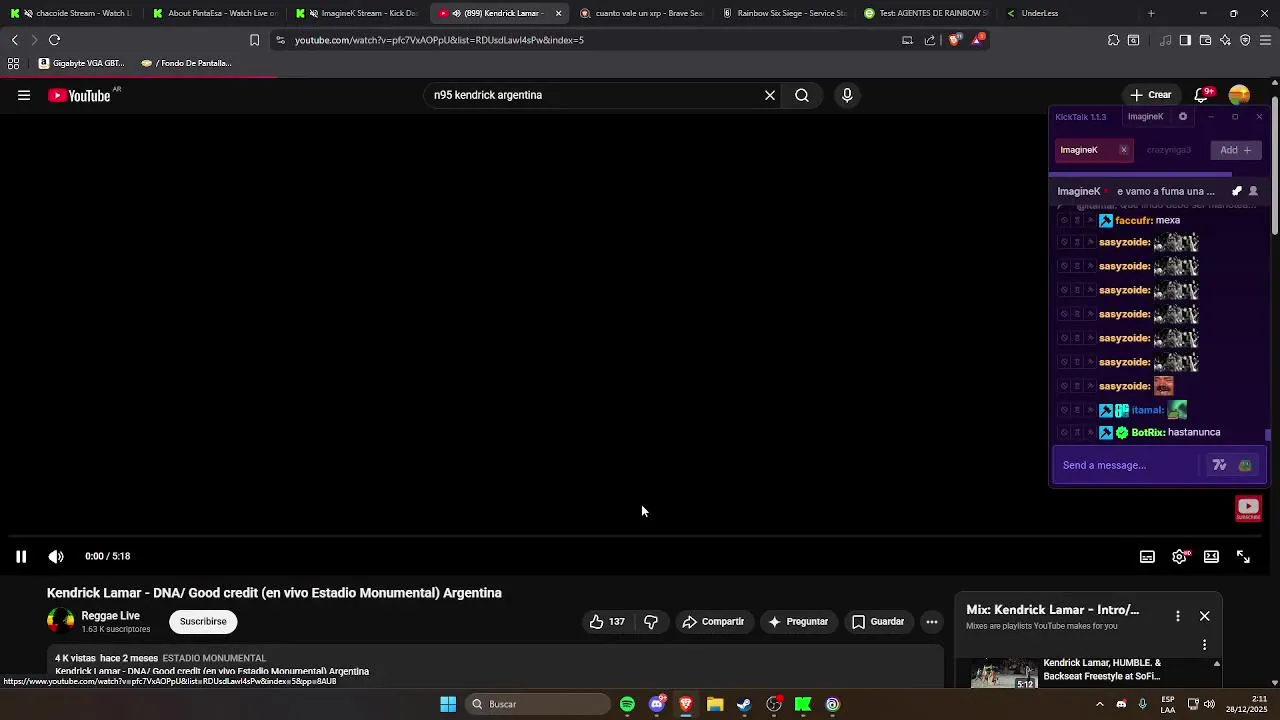
Task: Switch to the ImagineK Stream tab
Action: coord(358,13)
